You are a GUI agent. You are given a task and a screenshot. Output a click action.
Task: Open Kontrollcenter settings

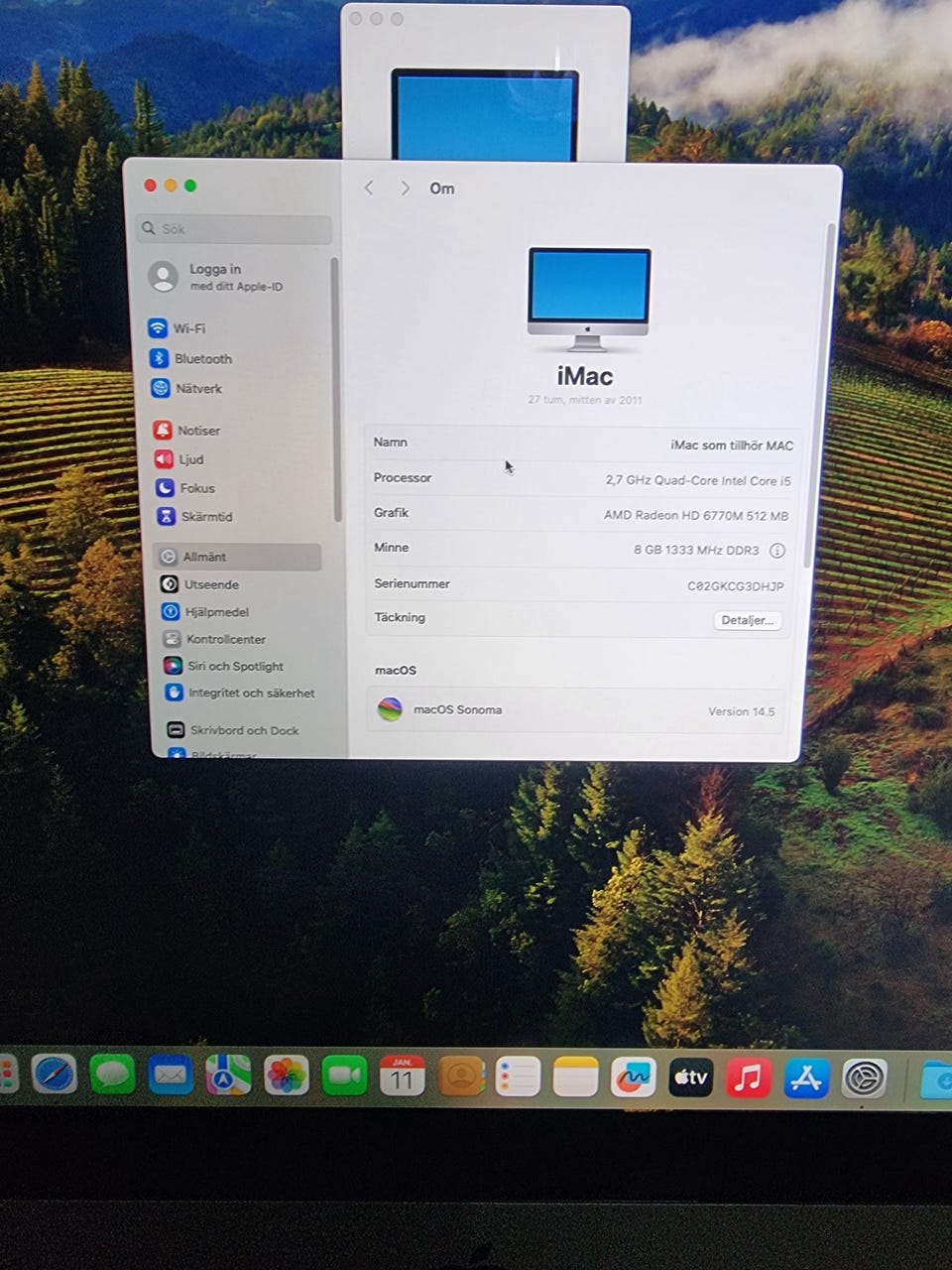[x=214, y=639]
